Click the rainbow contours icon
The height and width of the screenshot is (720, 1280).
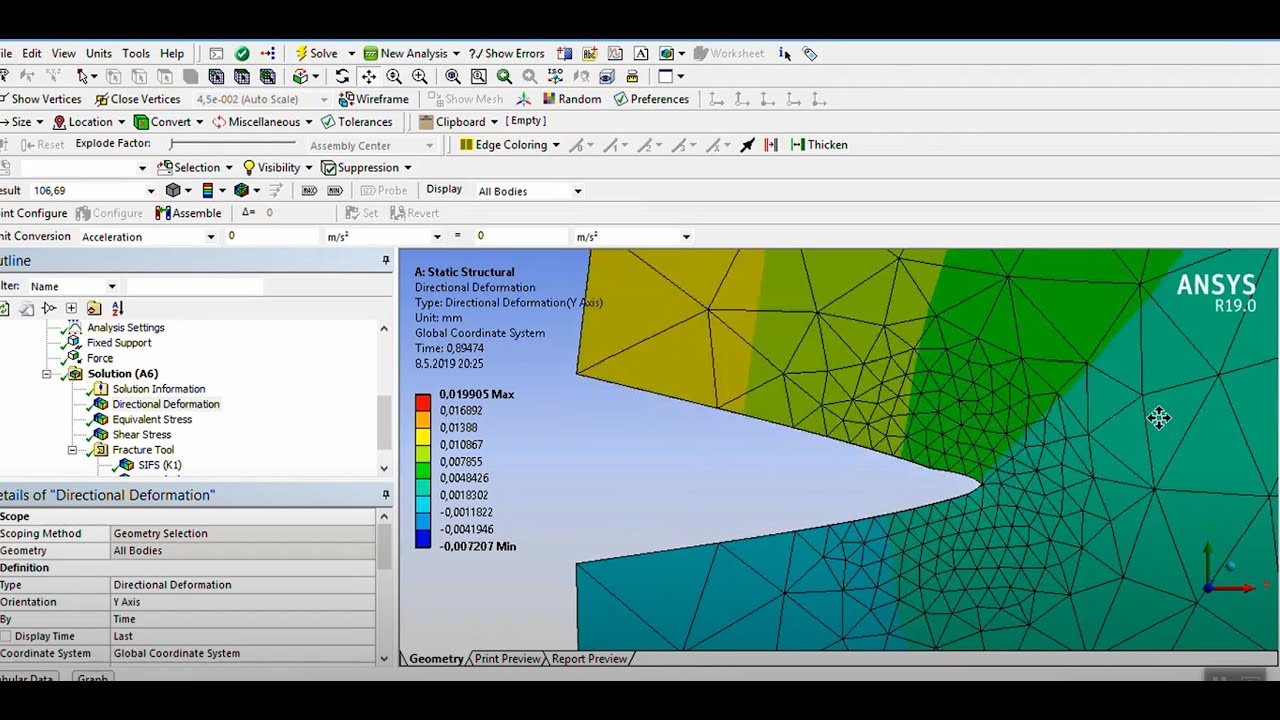tap(208, 190)
